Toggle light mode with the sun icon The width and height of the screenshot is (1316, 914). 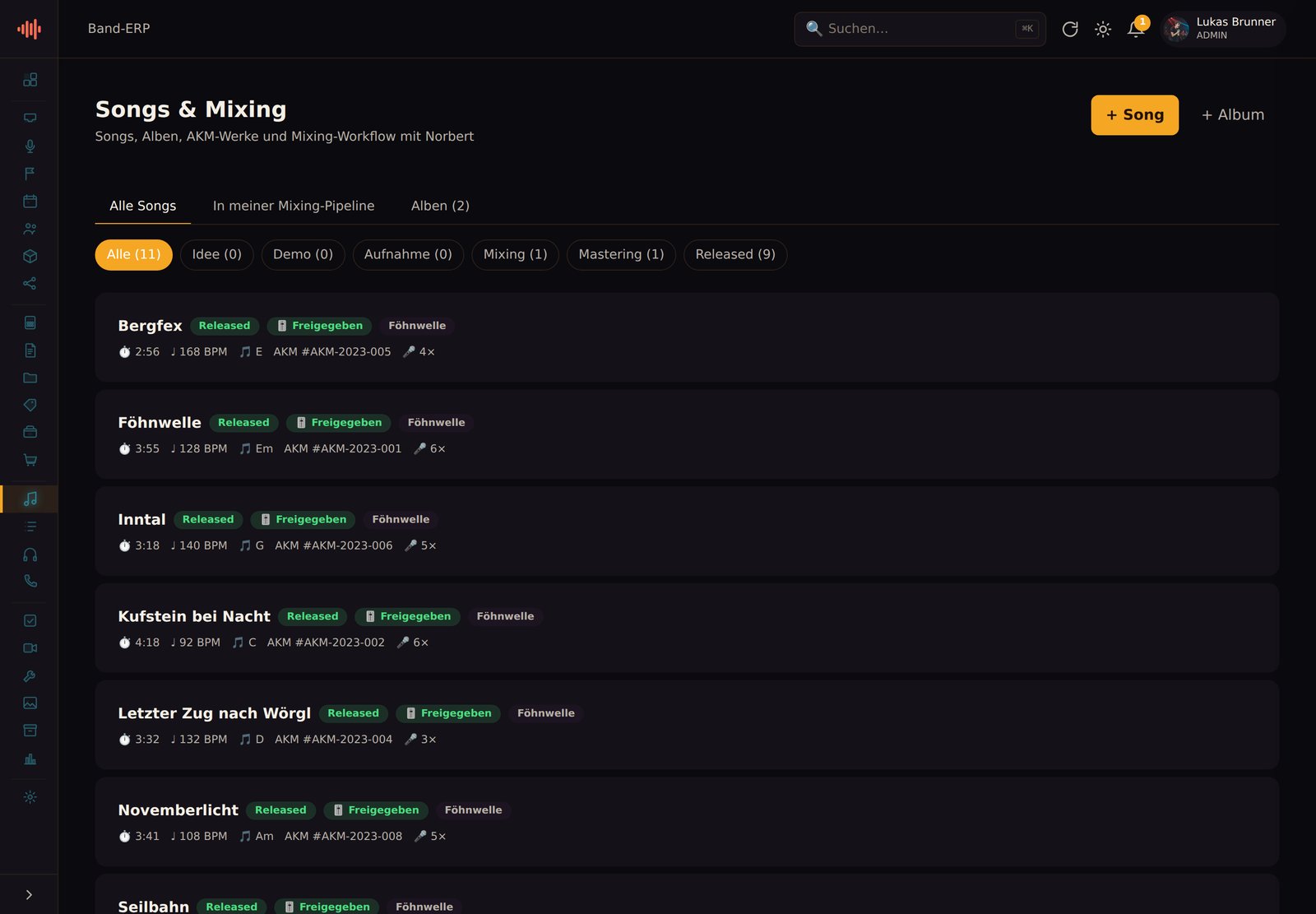1103,29
